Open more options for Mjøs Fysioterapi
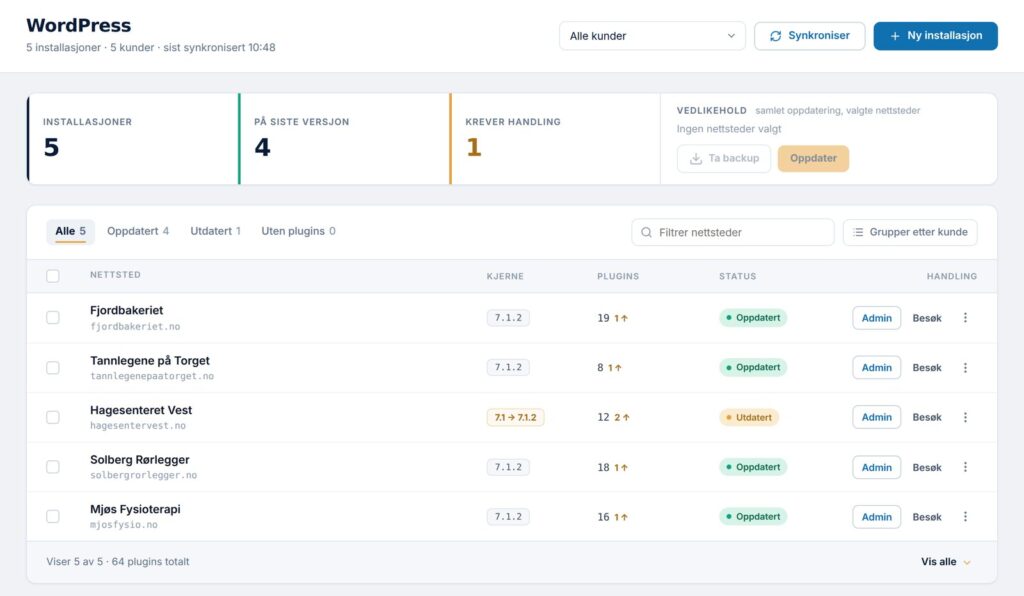This screenshot has width=1024, height=596. 965,517
